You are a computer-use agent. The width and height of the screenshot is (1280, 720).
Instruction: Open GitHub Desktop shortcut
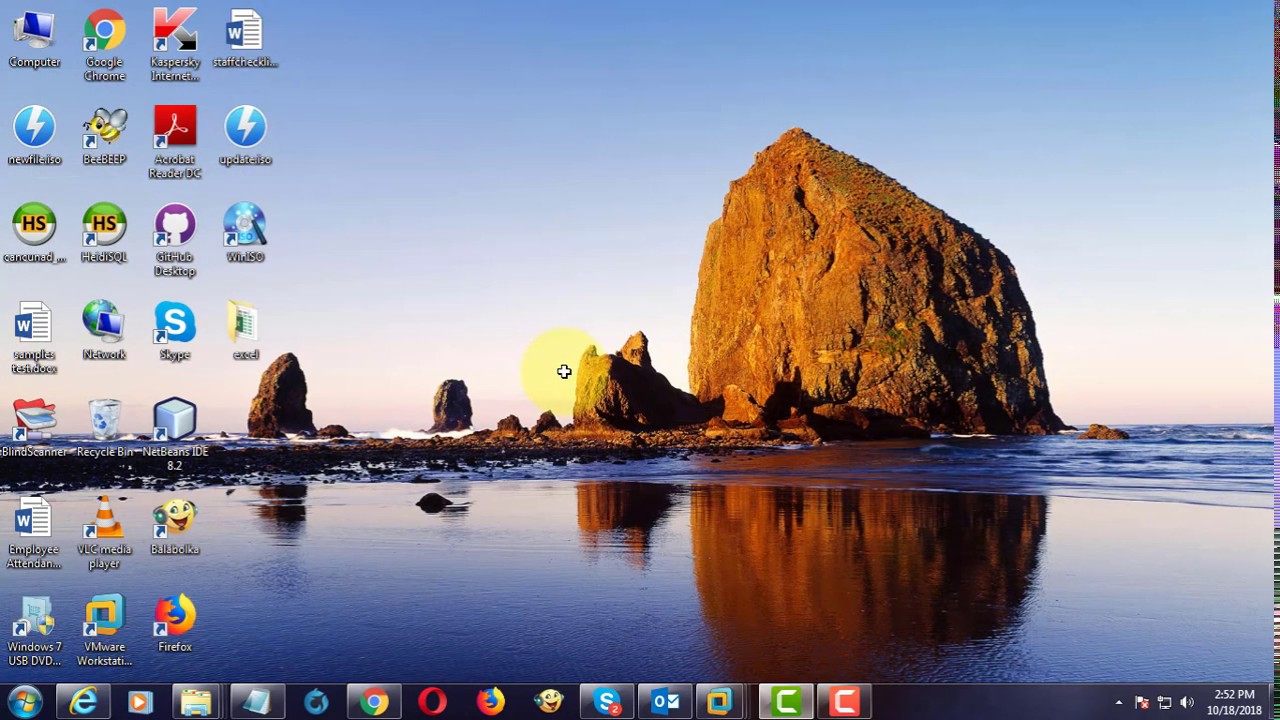point(175,240)
